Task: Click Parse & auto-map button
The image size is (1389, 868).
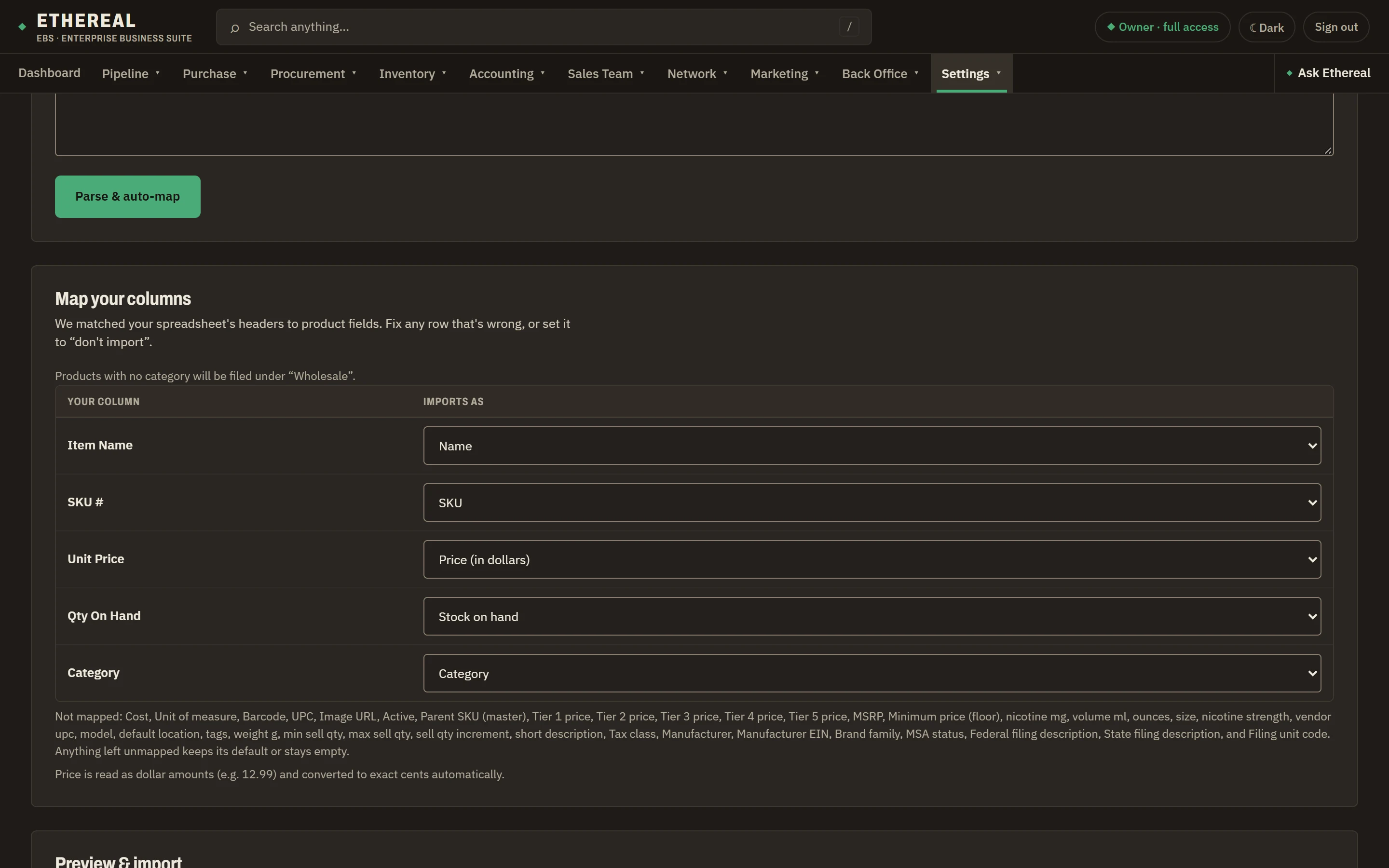Action: [127, 196]
